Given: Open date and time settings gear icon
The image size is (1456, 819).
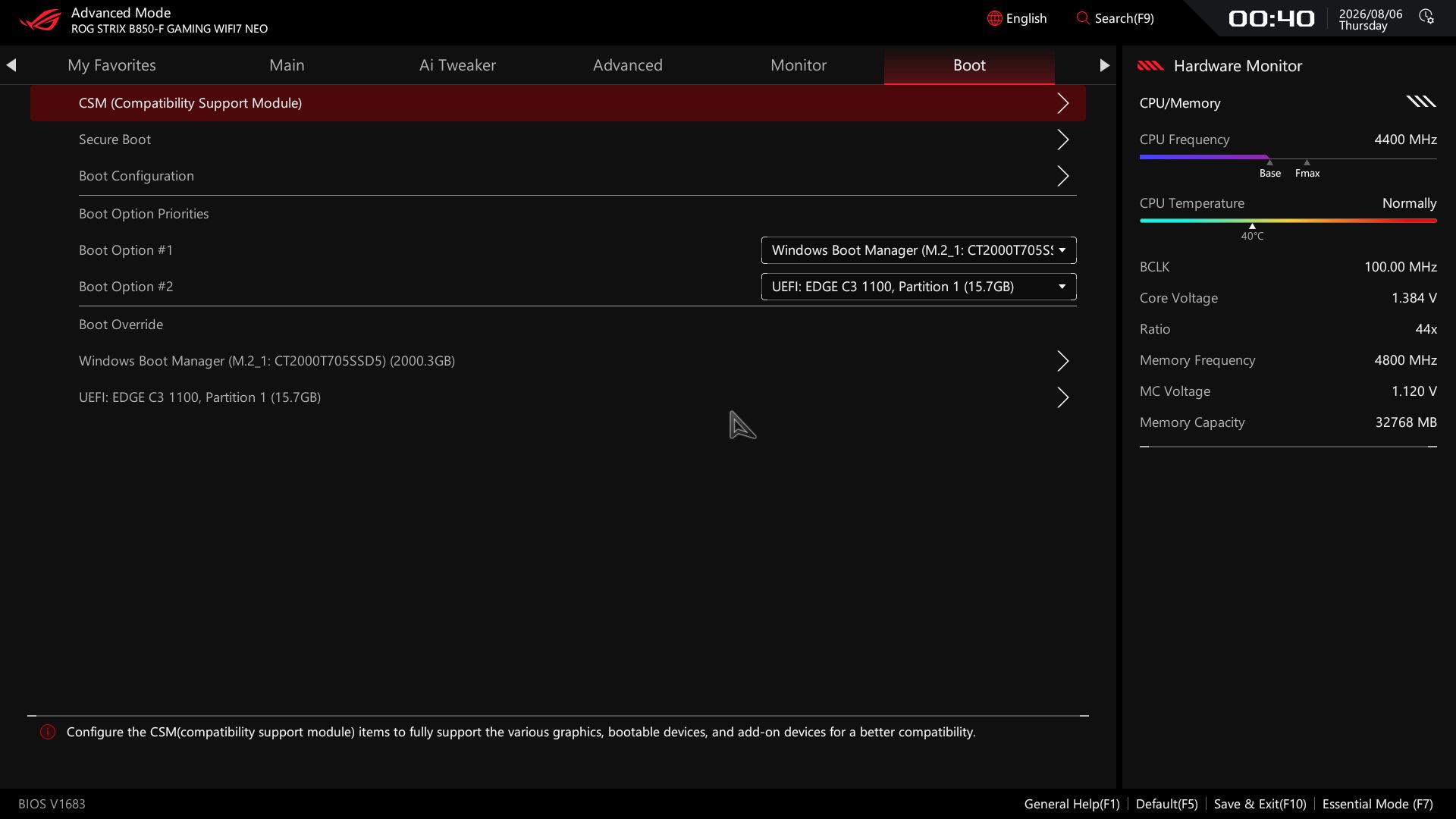Looking at the screenshot, I should (1426, 17).
